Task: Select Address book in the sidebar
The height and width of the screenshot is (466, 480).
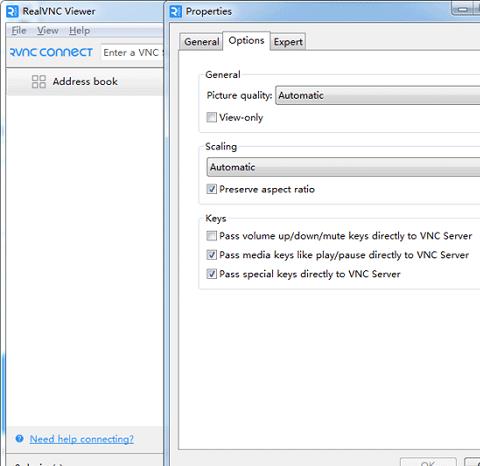Action: point(85,82)
